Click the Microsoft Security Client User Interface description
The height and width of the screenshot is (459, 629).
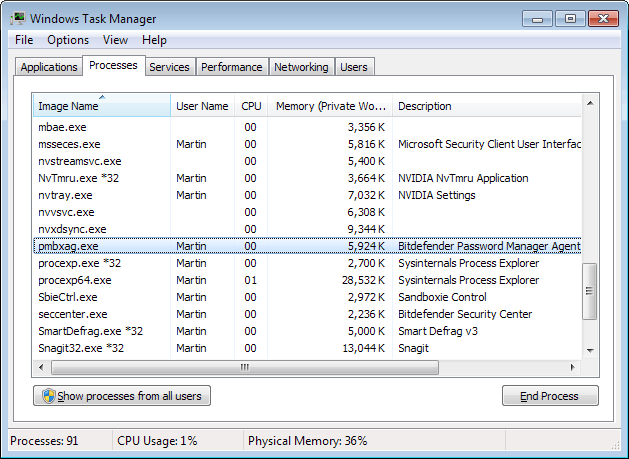click(x=489, y=144)
